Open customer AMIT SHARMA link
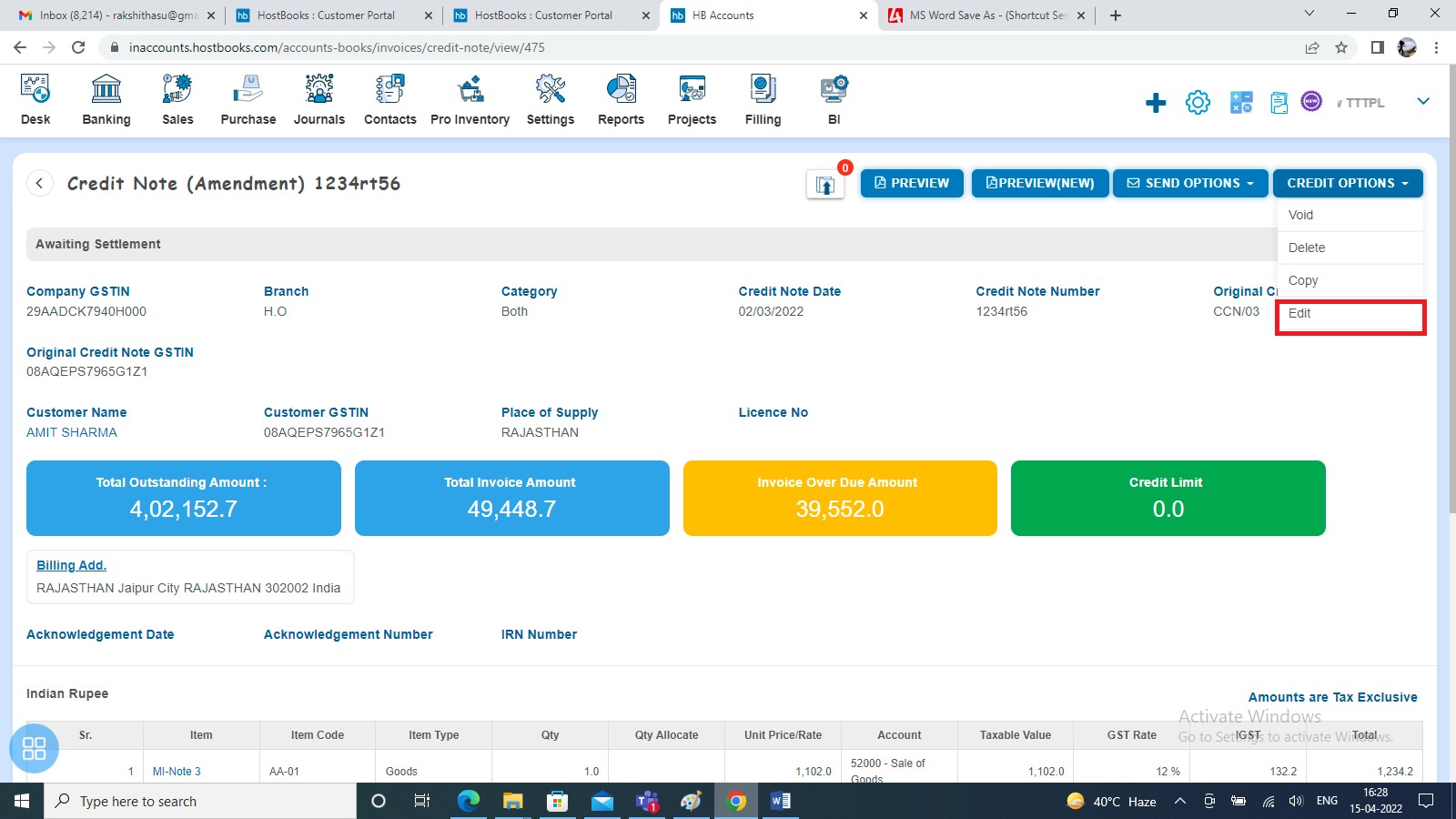 [x=72, y=432]
